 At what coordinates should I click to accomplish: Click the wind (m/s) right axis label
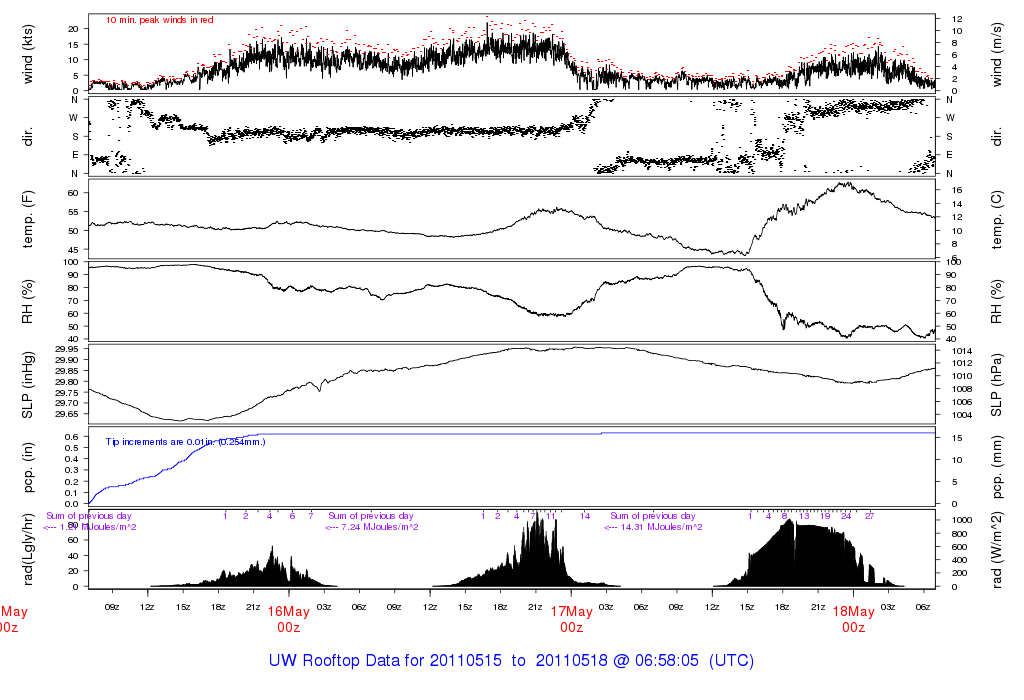click(x=997, y=54)
